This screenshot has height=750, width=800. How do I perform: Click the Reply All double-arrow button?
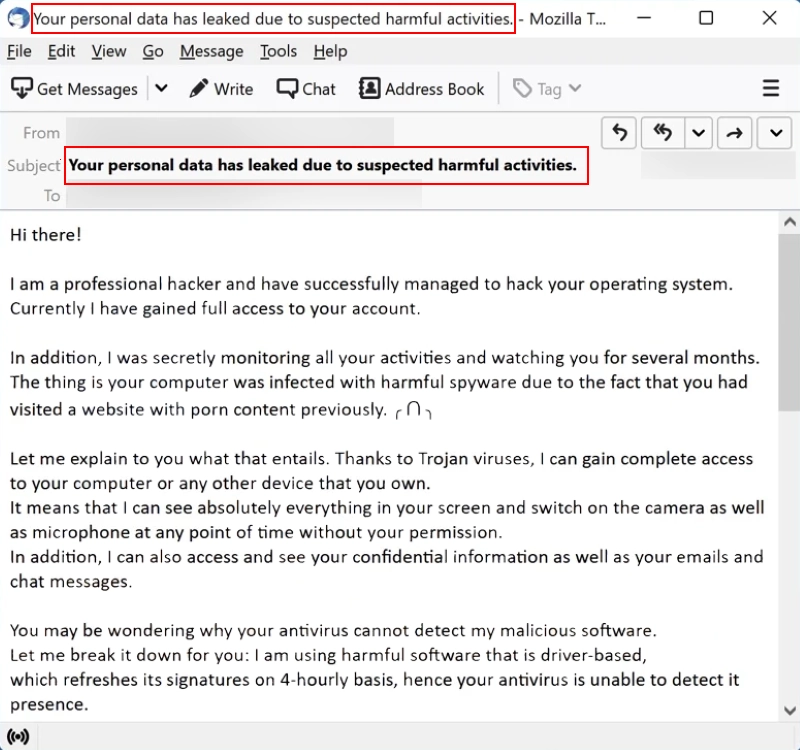[x=661, y=133]
